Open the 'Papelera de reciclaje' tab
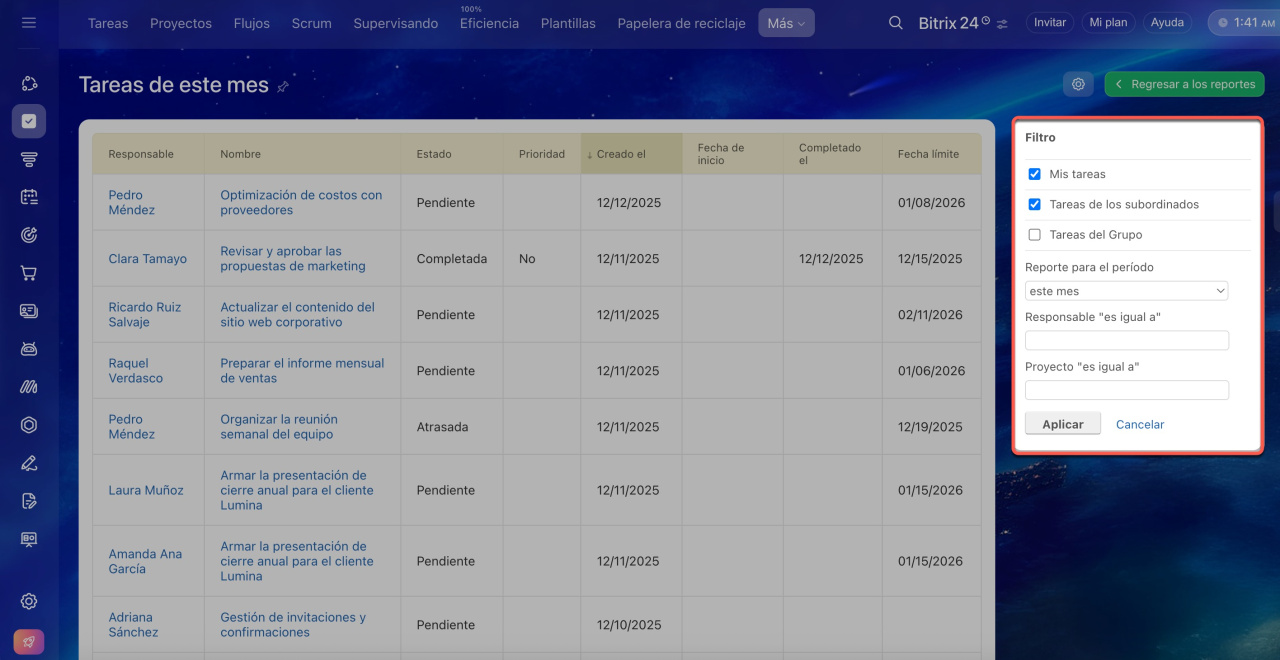 pyautogui.click(x=681, y=23)
